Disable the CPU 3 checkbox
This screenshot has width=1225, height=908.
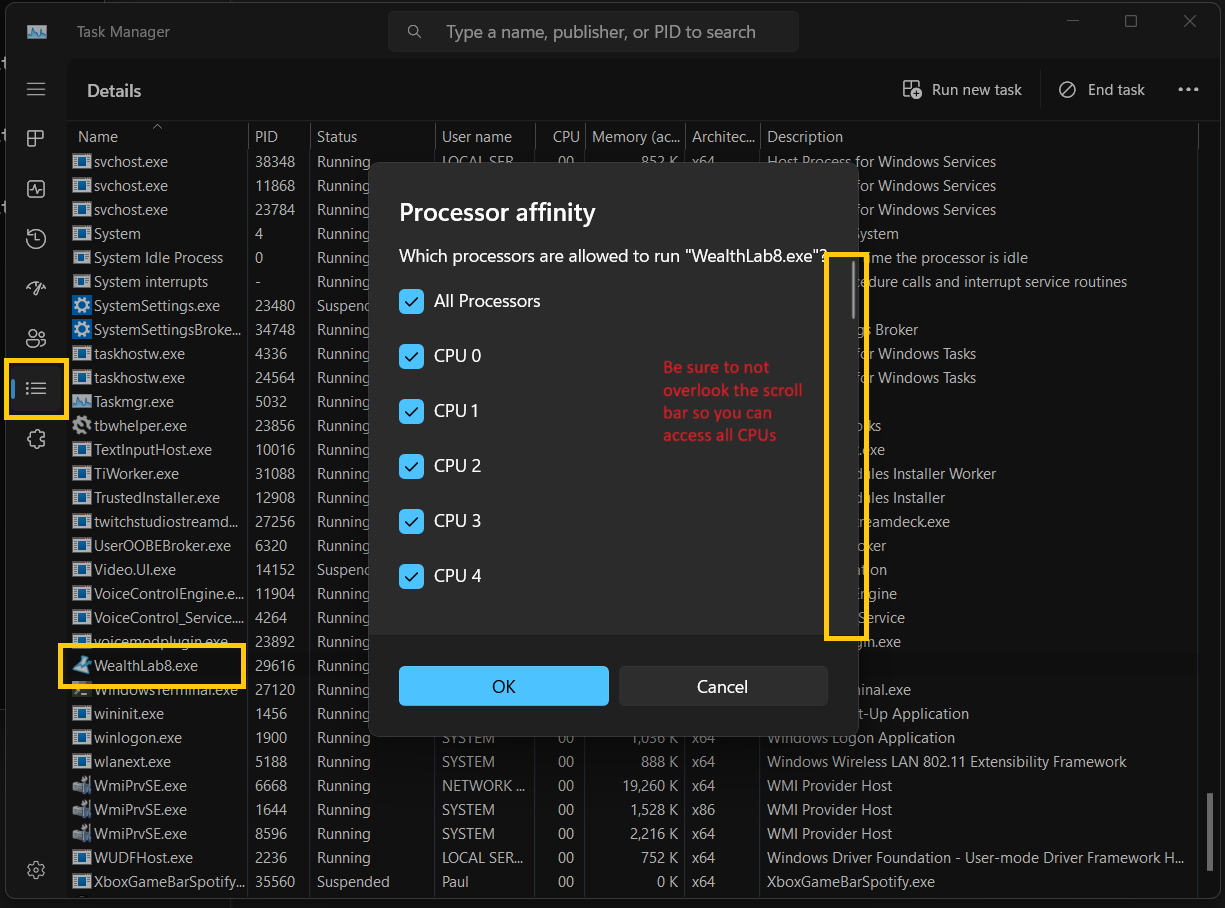point(411,521)
